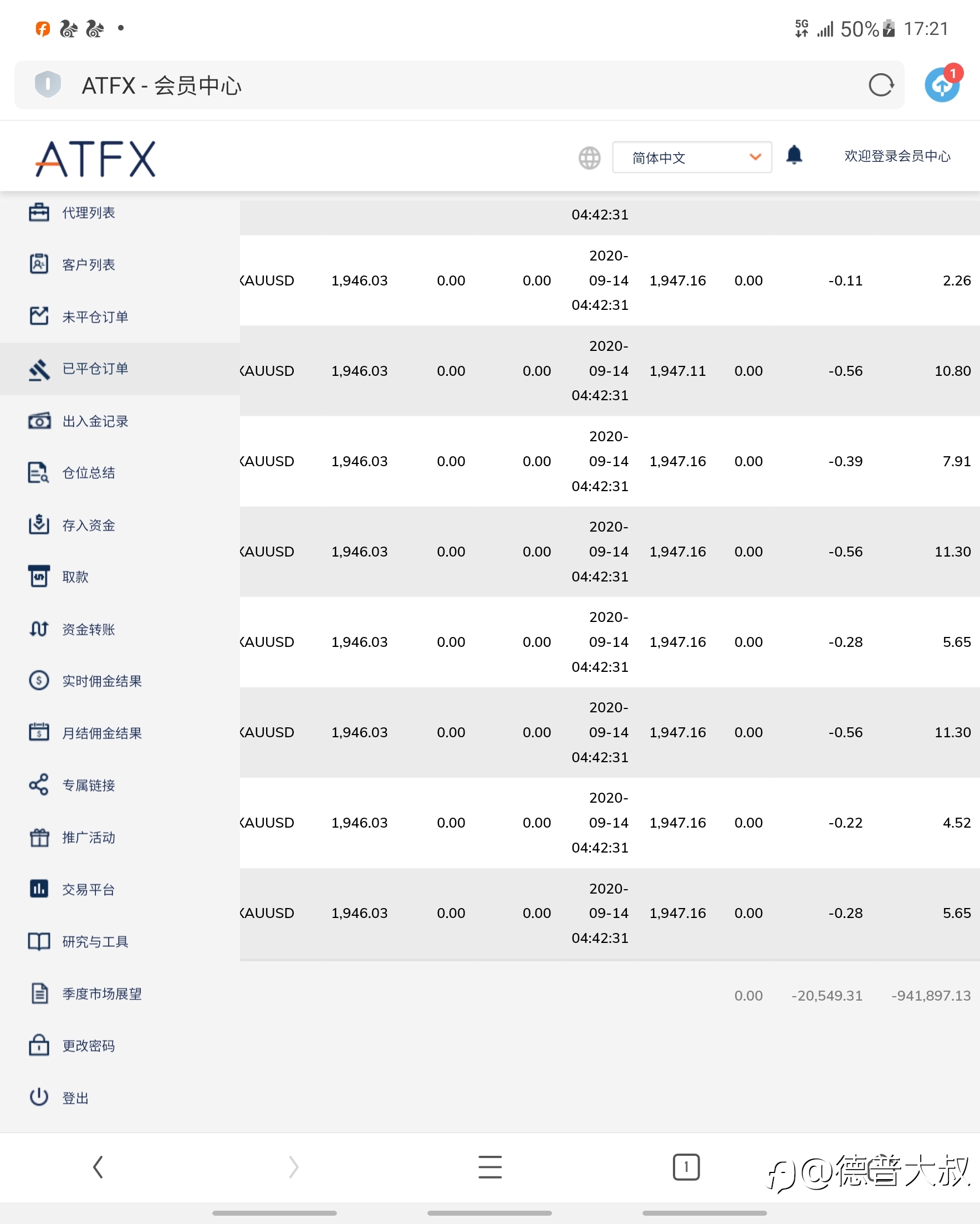The height and width of the screenshot is (1224, 980).
Task: Click the 存入资金 deposit icon
Action: [x=39, y=525]
